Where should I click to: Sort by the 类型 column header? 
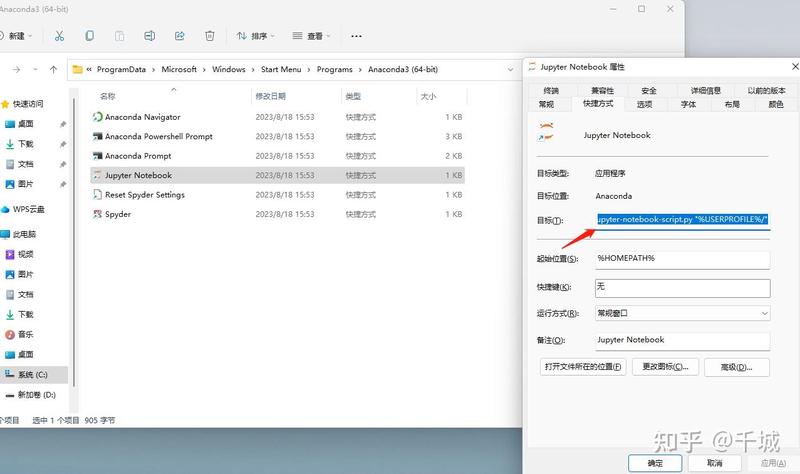(x=379, y=96)
